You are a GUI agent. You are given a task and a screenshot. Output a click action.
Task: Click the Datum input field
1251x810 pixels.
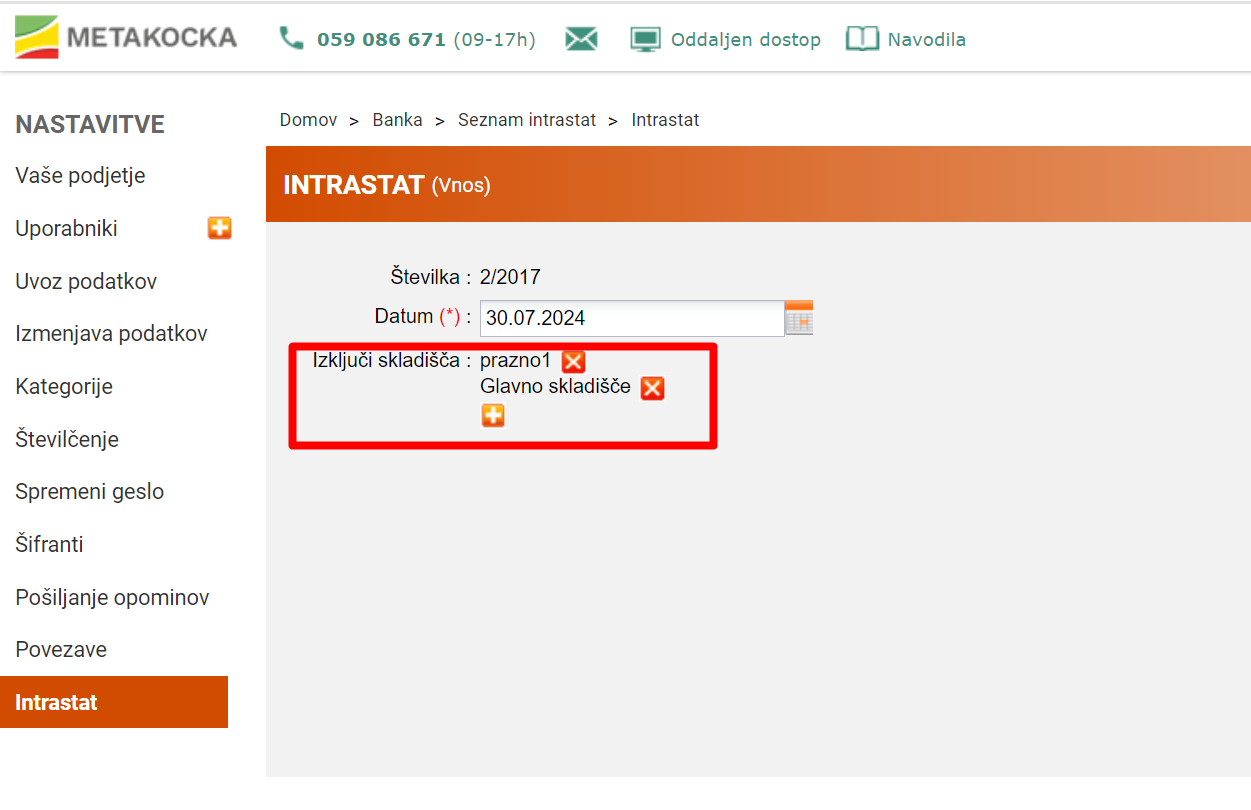[x=631, y=318]
